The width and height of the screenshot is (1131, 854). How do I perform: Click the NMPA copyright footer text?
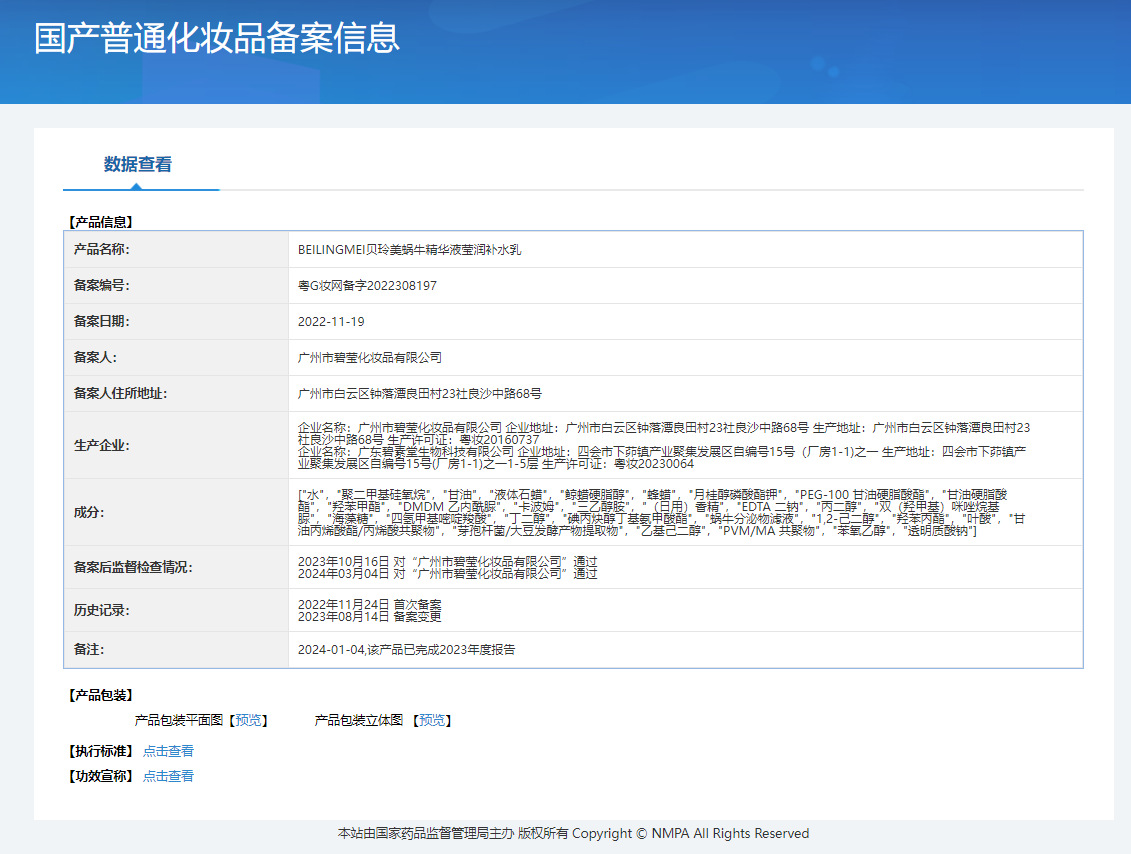(573, 834)
